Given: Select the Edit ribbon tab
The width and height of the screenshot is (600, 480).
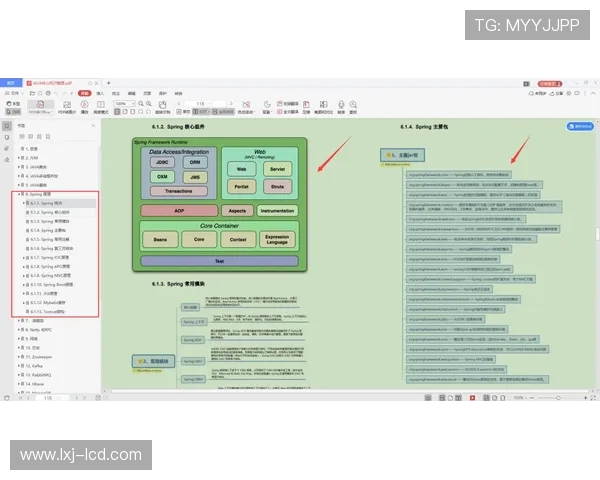Looking at the screenshot, I should coord(132,93).
